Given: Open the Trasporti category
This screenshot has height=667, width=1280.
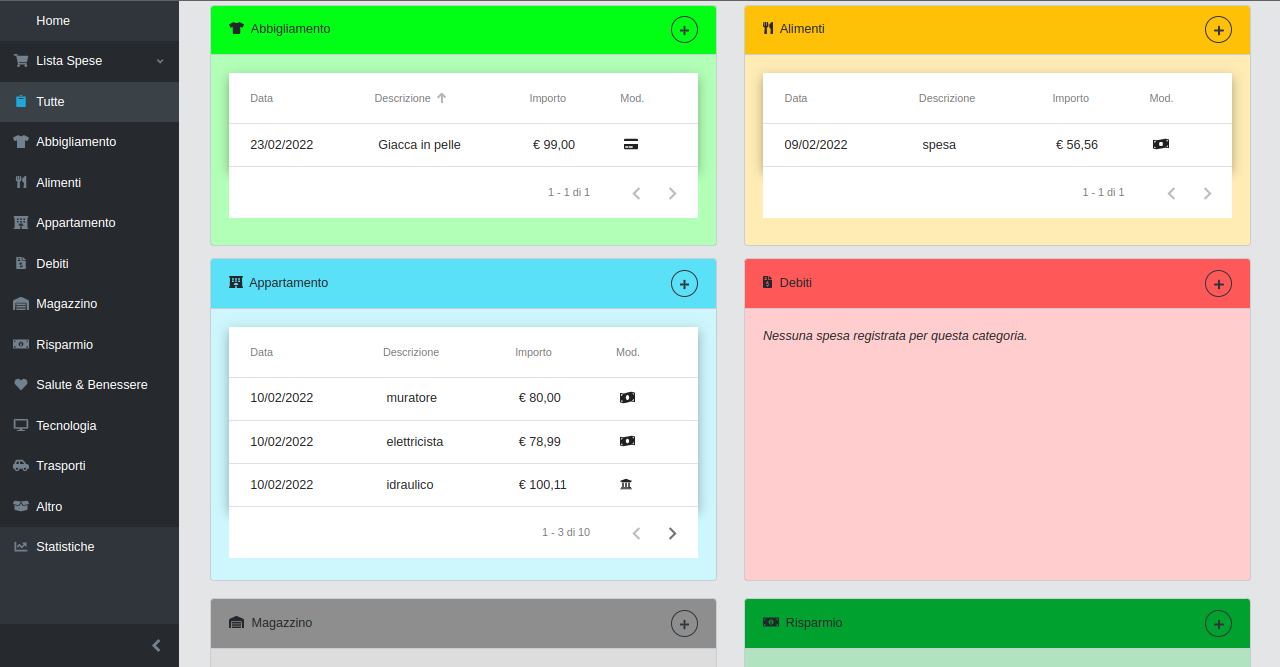Looking at the screenshot, I should 90,466.
